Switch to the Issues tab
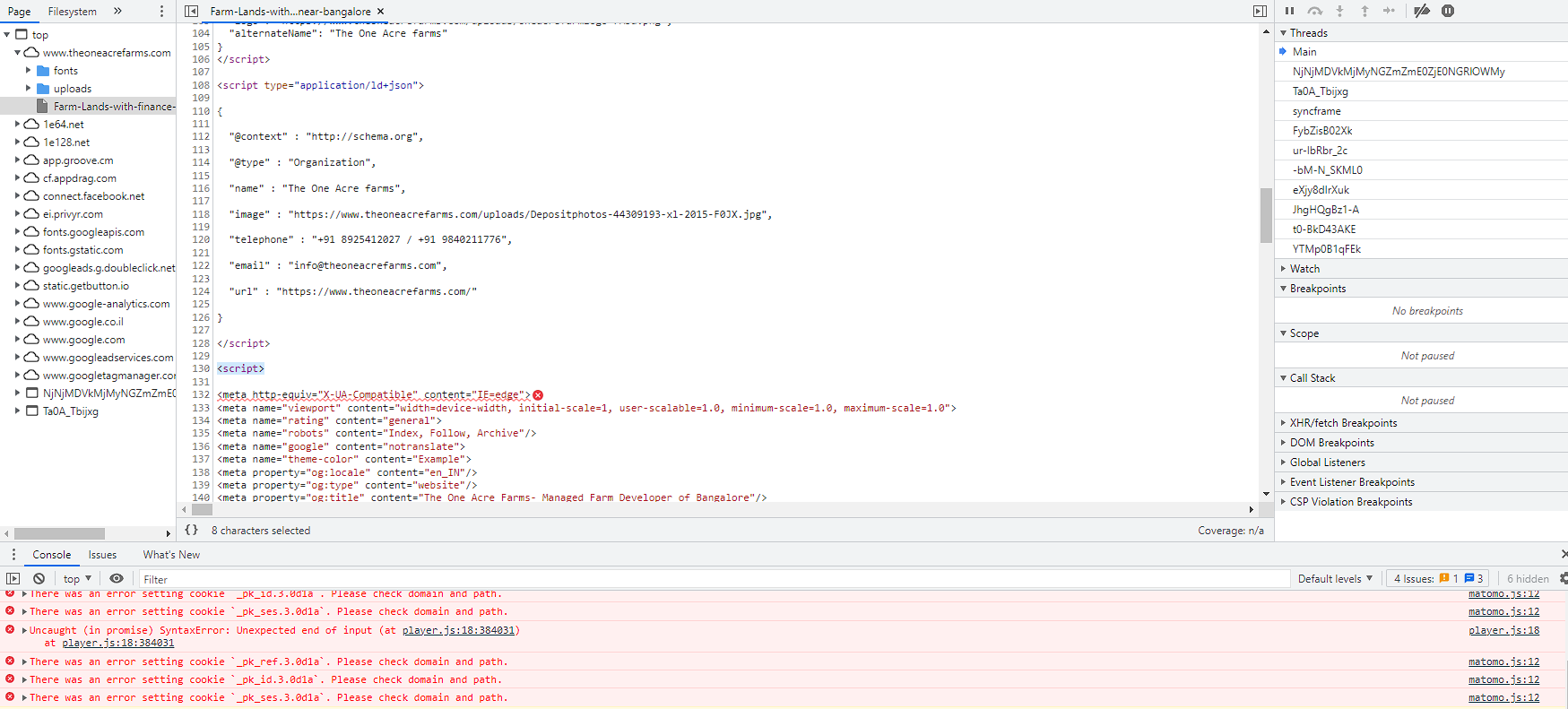Image resolution: width=1568 pixels, height=709 pixels. [x=102, y=554]
